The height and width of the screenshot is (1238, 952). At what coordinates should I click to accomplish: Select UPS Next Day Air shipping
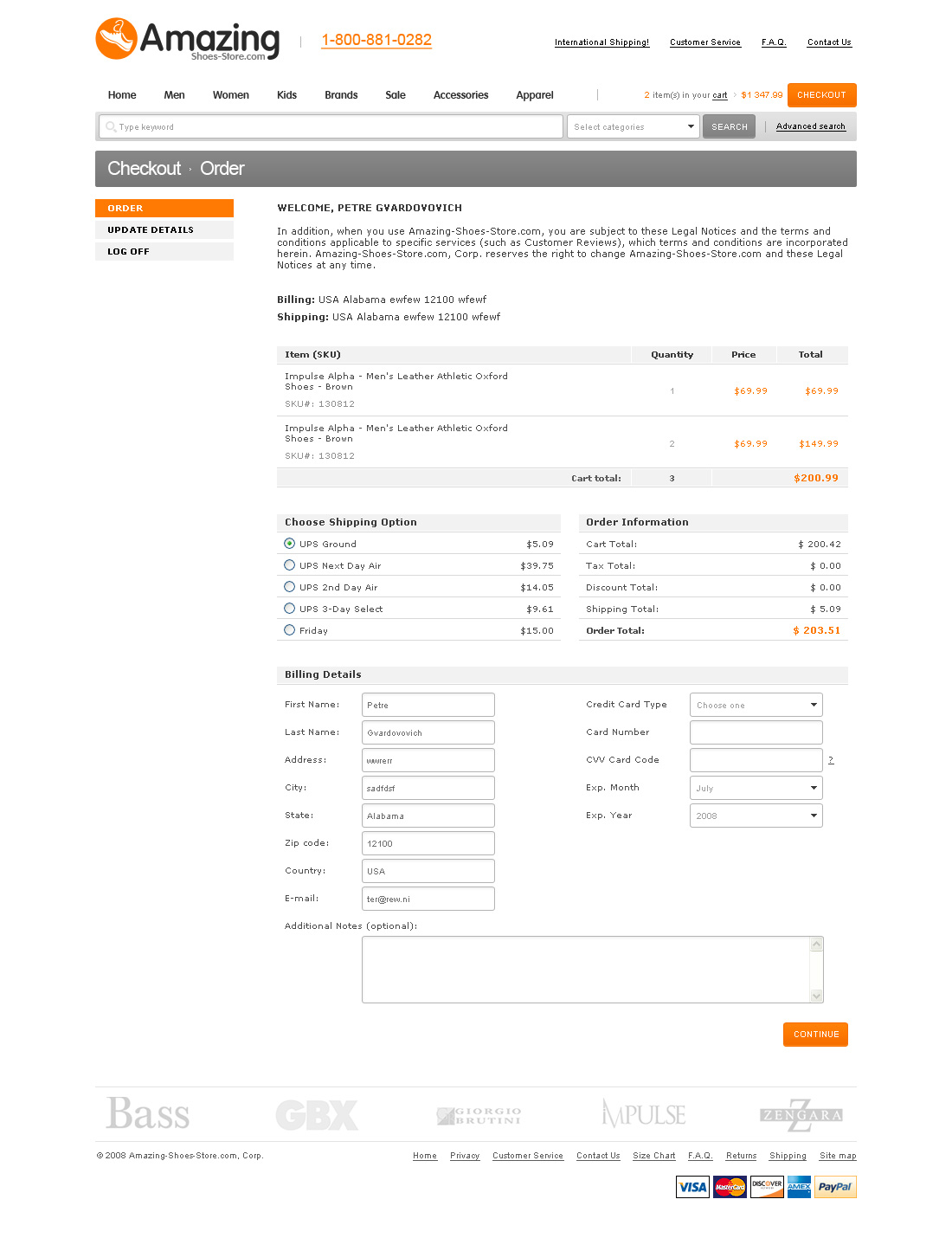click(290, 565)
